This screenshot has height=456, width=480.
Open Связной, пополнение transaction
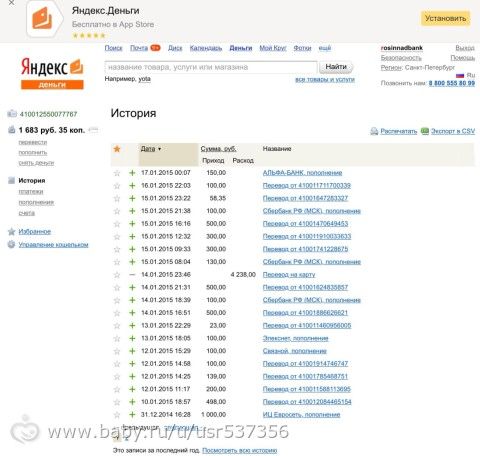point(295,351)
